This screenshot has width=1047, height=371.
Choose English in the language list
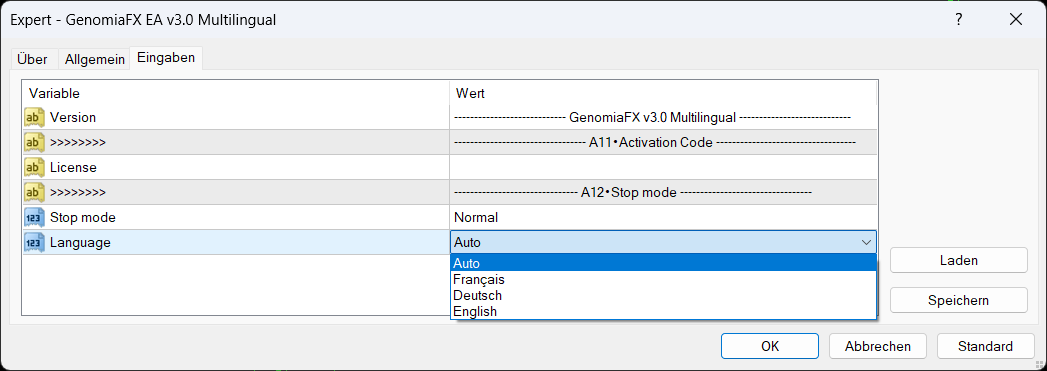coord(663,311)
